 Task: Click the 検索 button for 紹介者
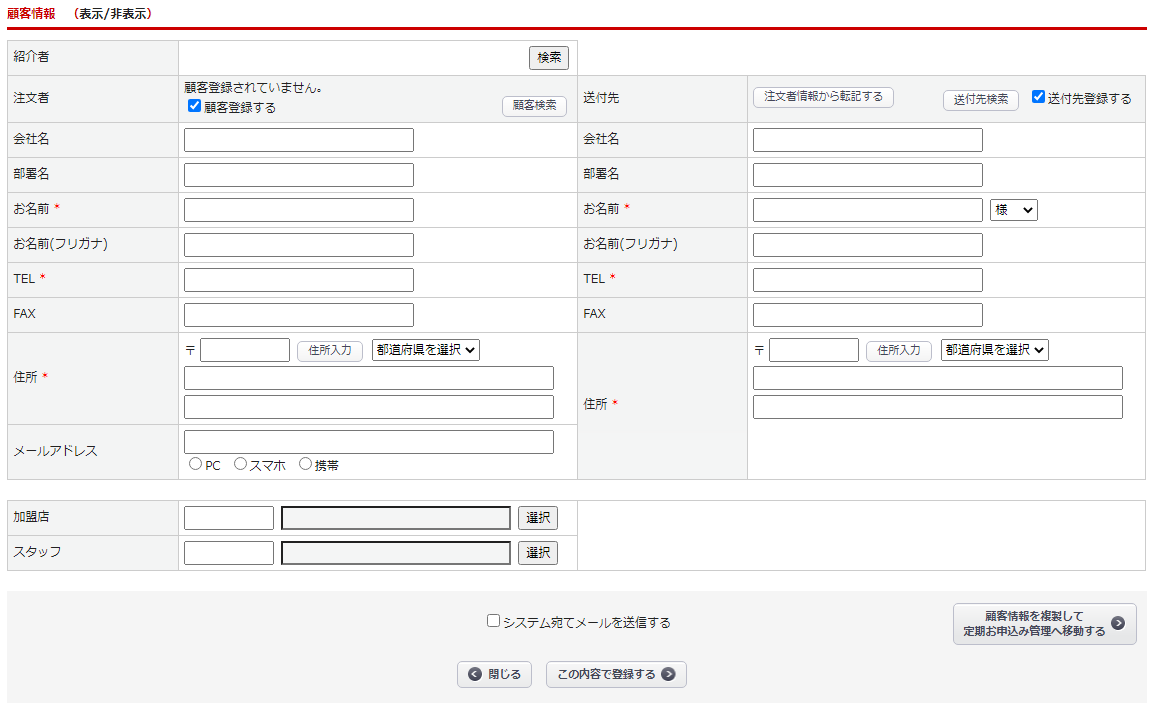click(548, 58)
